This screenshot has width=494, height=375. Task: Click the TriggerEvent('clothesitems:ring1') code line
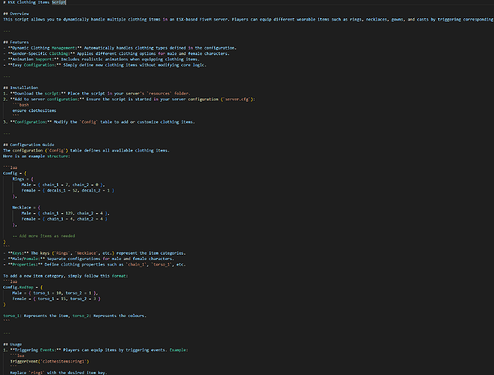[50, 361]
